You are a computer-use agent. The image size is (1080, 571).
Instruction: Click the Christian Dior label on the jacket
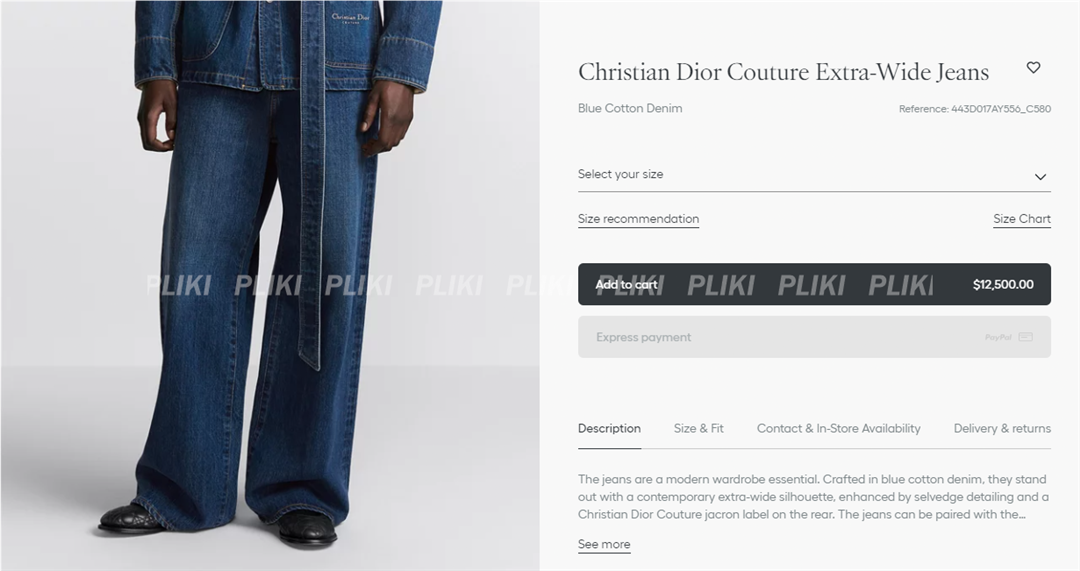pos(351,18)
